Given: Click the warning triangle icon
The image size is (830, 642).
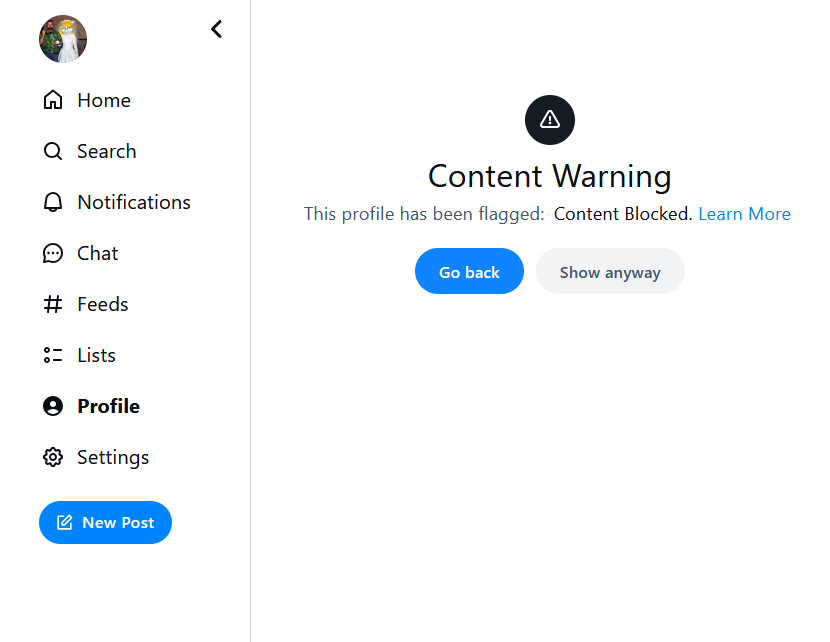Looking at the screenshot, I should [550, 120].
